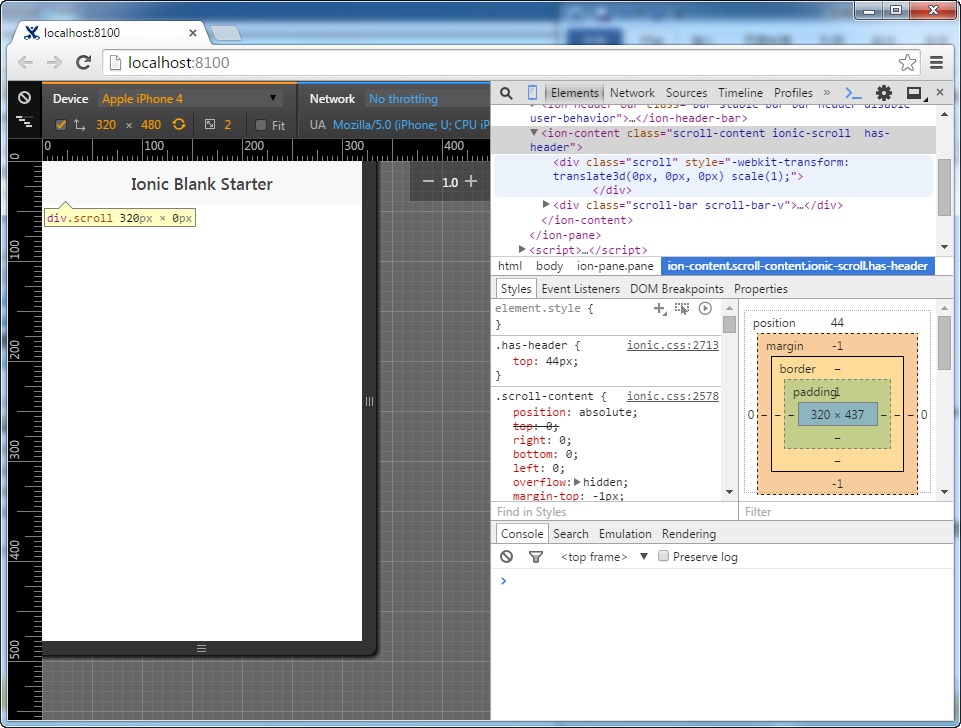Click the Styles pane scroll down arrow

pyautogui.click(x=729, y=491)
